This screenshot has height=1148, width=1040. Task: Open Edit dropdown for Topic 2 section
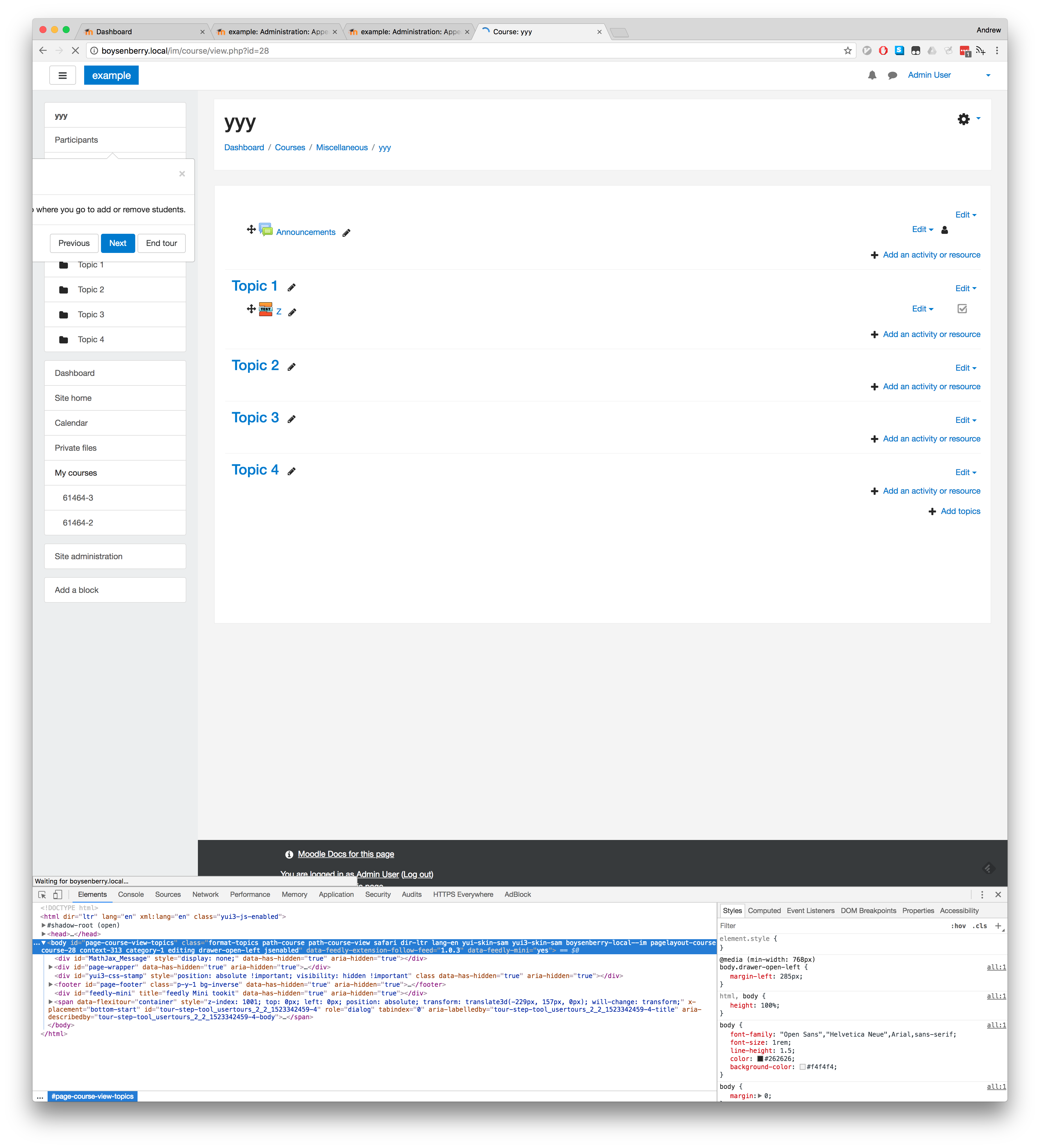pos(966,368)
